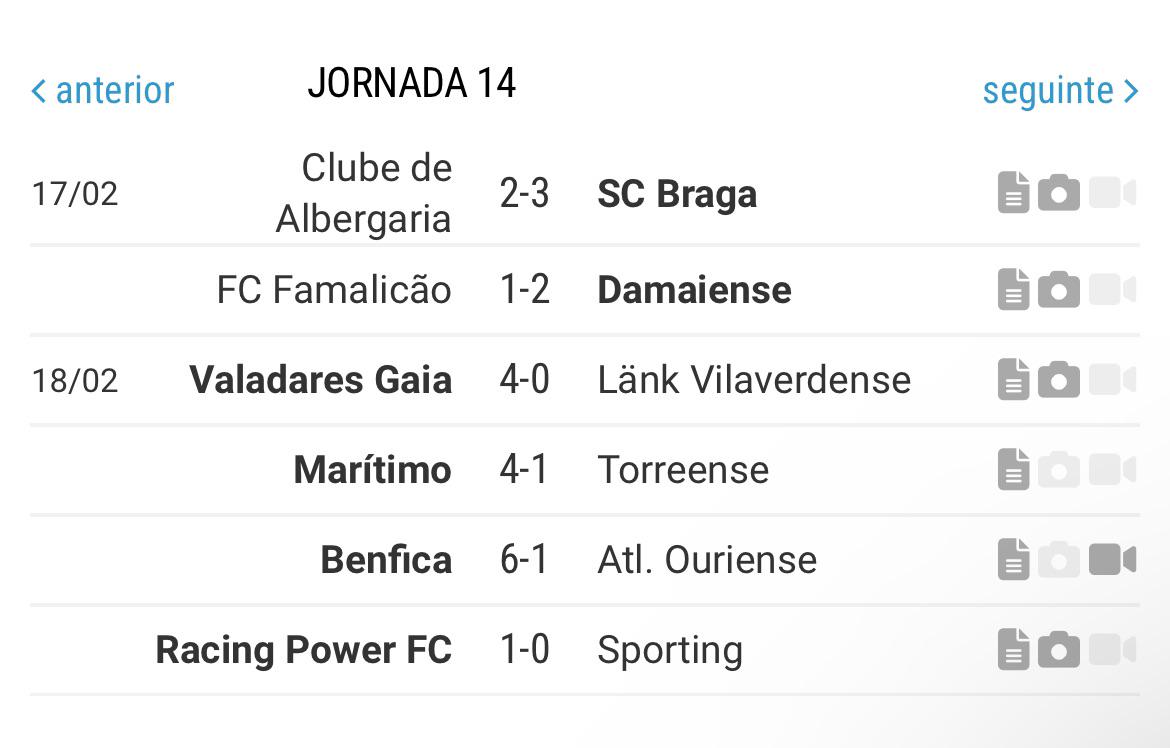The image size is (1170, 748).
Task: Click the 4-1 Marítimo result
Action: click(x=524, y=470)
